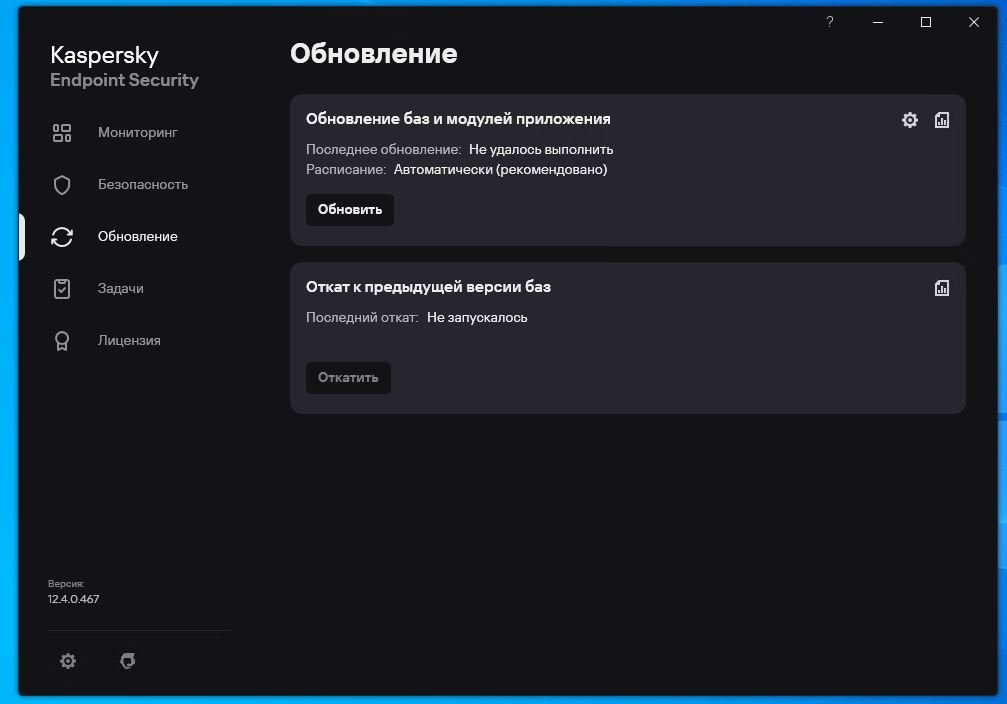
Task: Go to Безопасность section
Action: pos(143,184)
